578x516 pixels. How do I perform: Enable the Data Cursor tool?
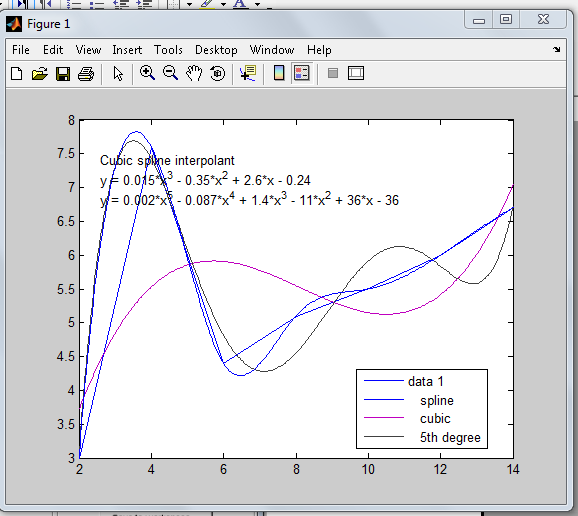coord(248,73)
